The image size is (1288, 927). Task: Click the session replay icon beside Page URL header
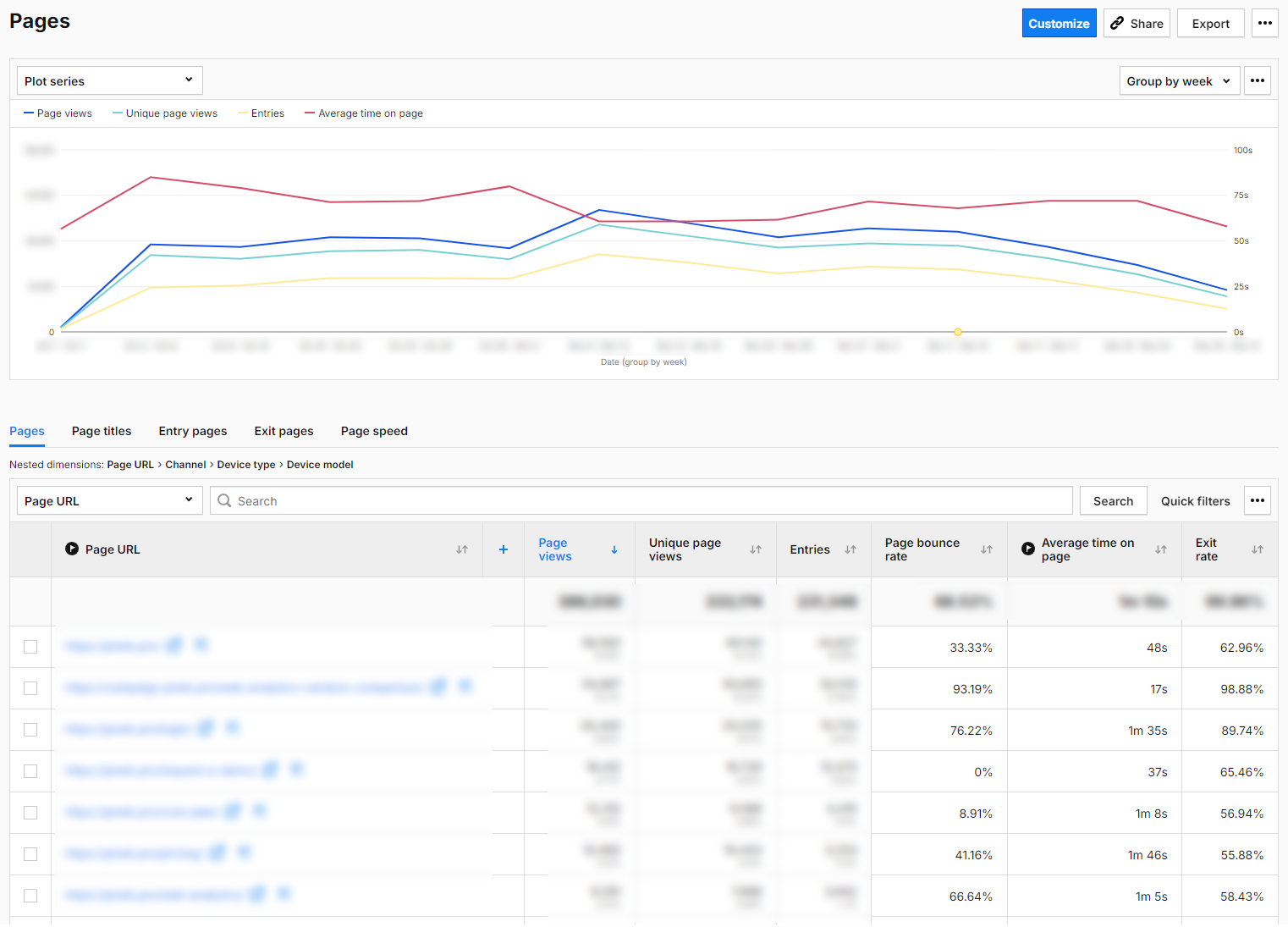pos(71,549)
